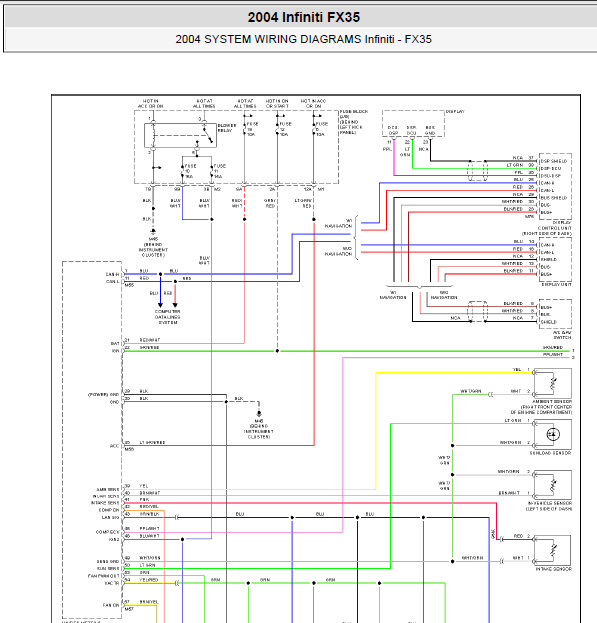Click the LT GRN wire label at pin 50

coord(147,565)
